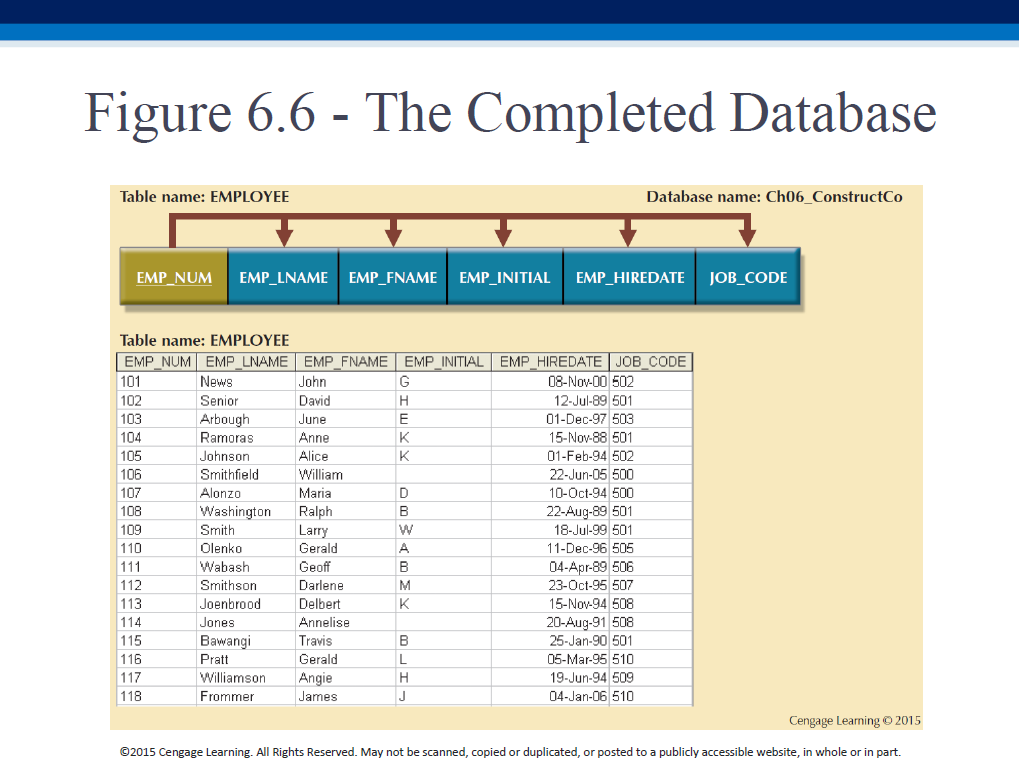This screenshot has height=762, width=1019.
Task: Click first name cell 'Delbert'
Action: (346, 603)
